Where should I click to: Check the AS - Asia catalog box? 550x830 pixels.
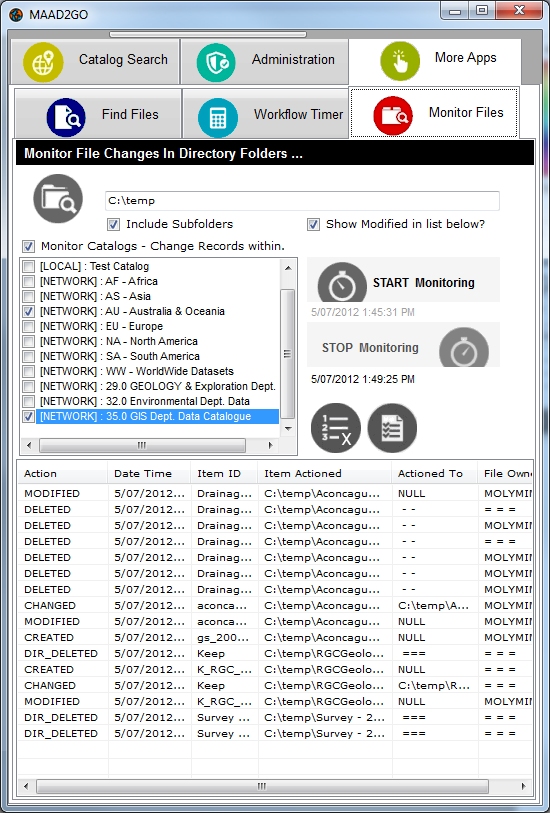pyautogui.click(x=29, y=296)
